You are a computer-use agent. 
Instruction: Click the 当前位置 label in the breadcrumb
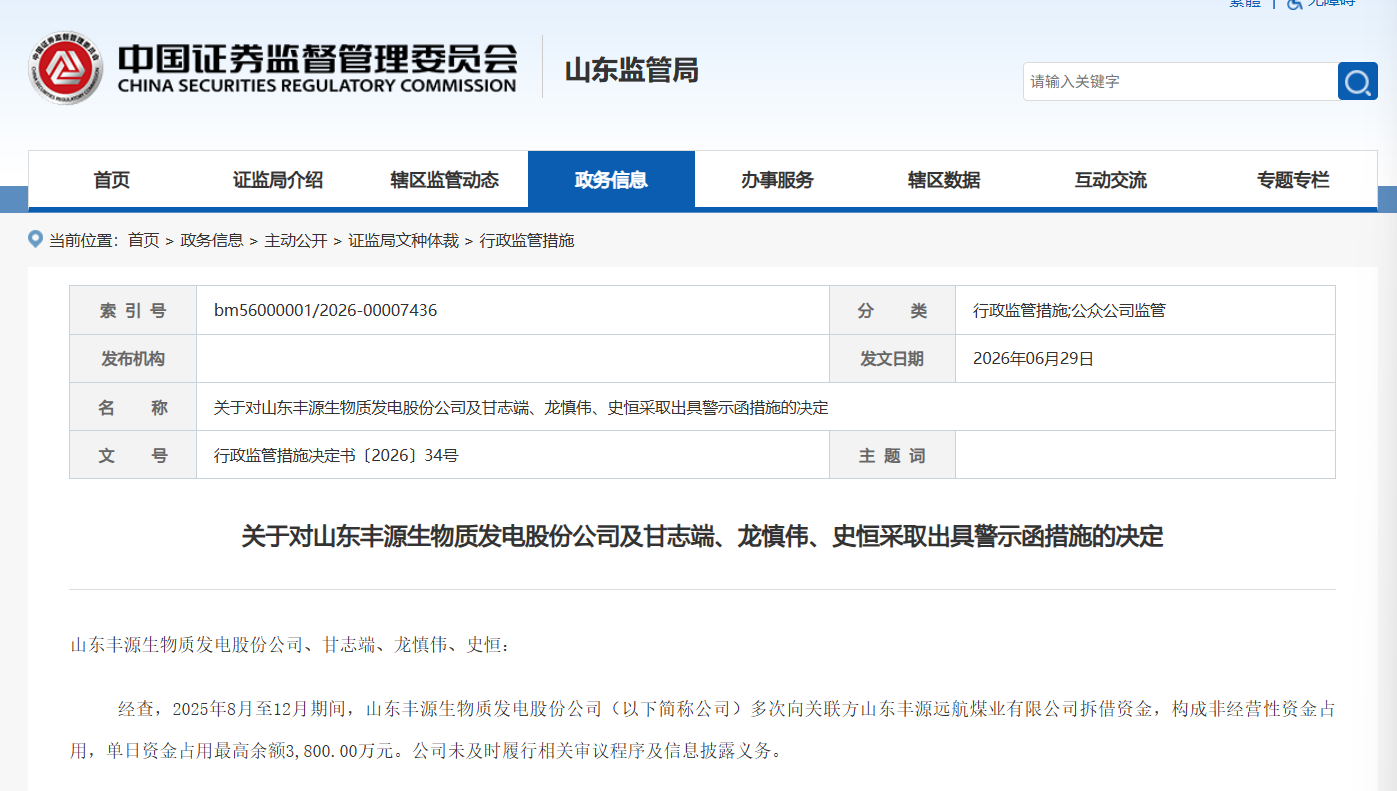(83, 240)
